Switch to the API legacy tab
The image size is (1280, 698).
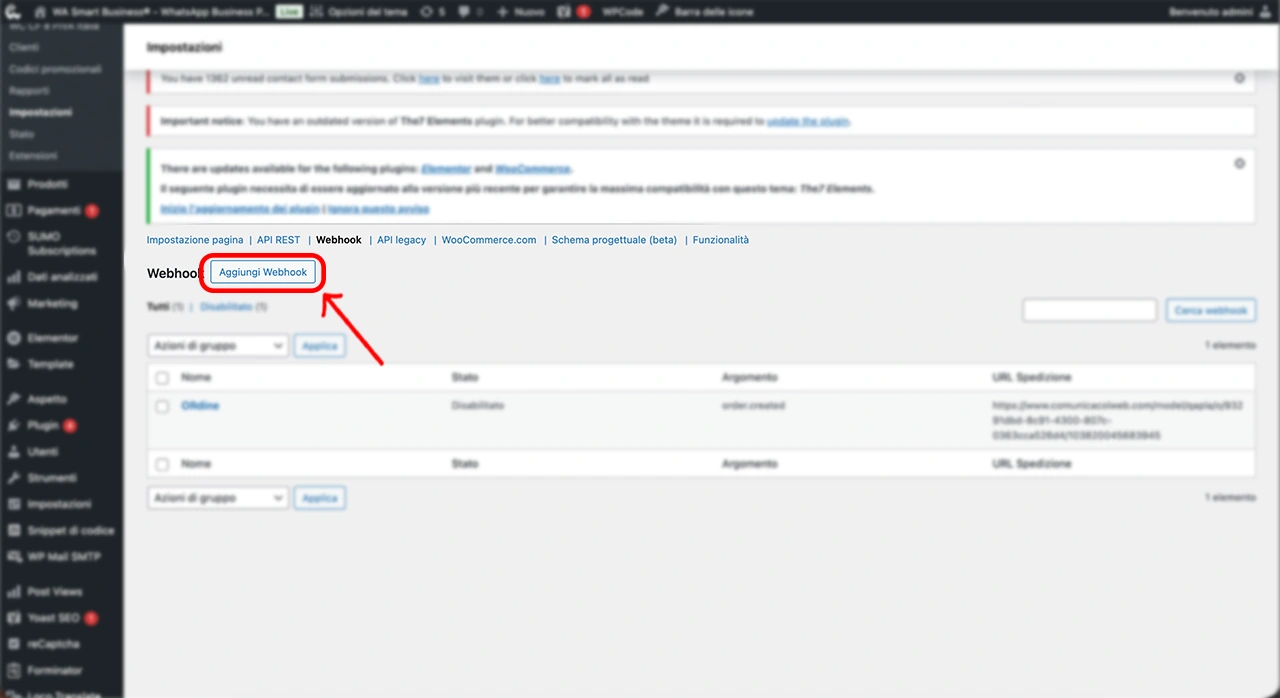coord(401,240)
